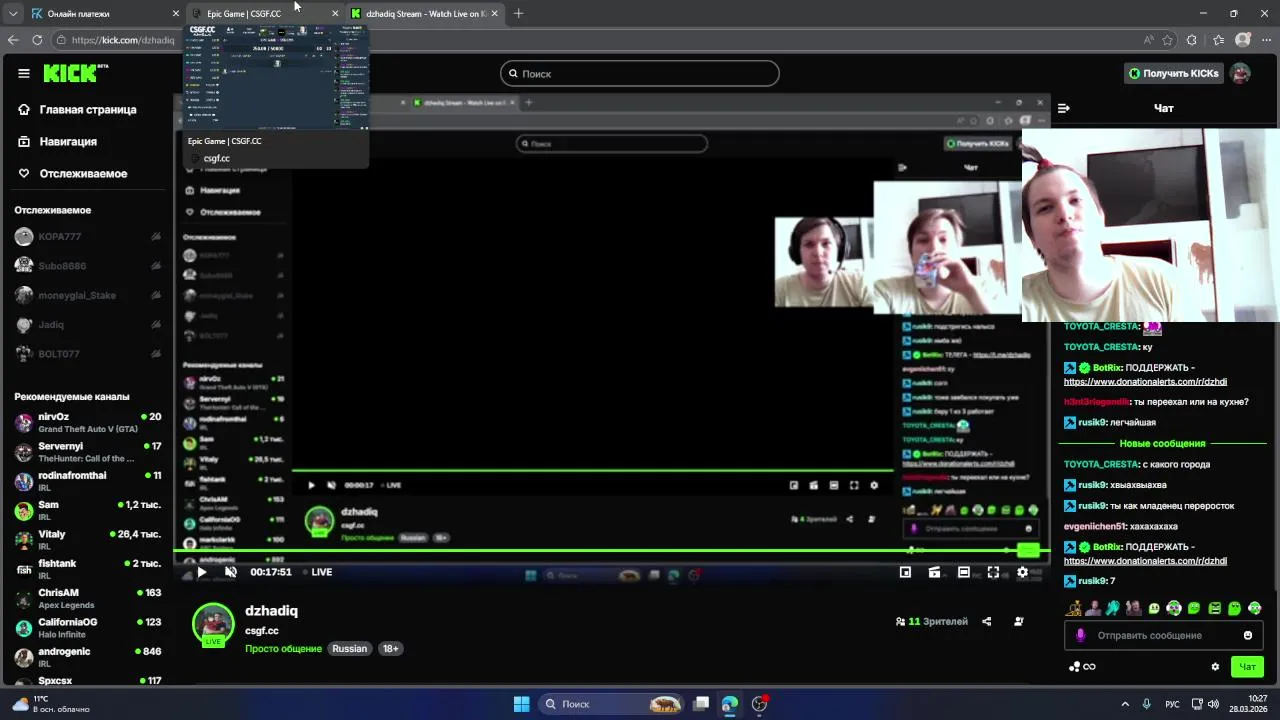1280x720 pixels.
Task: Open followed channel moneyglai_Stake
Action: pyautogui.click(x=88, y=295)
